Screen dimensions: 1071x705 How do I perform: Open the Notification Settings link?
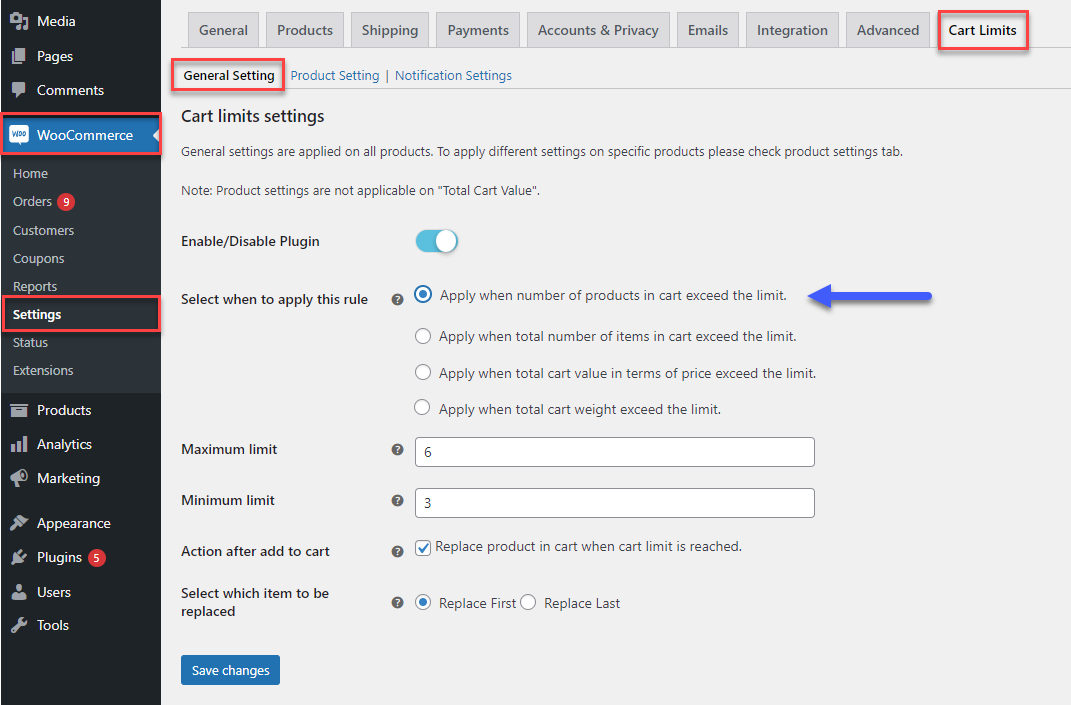[453, 75]
